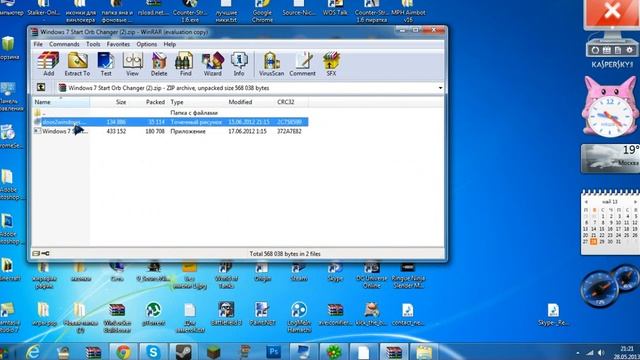Open the Options menu

[x=147, y=44]
